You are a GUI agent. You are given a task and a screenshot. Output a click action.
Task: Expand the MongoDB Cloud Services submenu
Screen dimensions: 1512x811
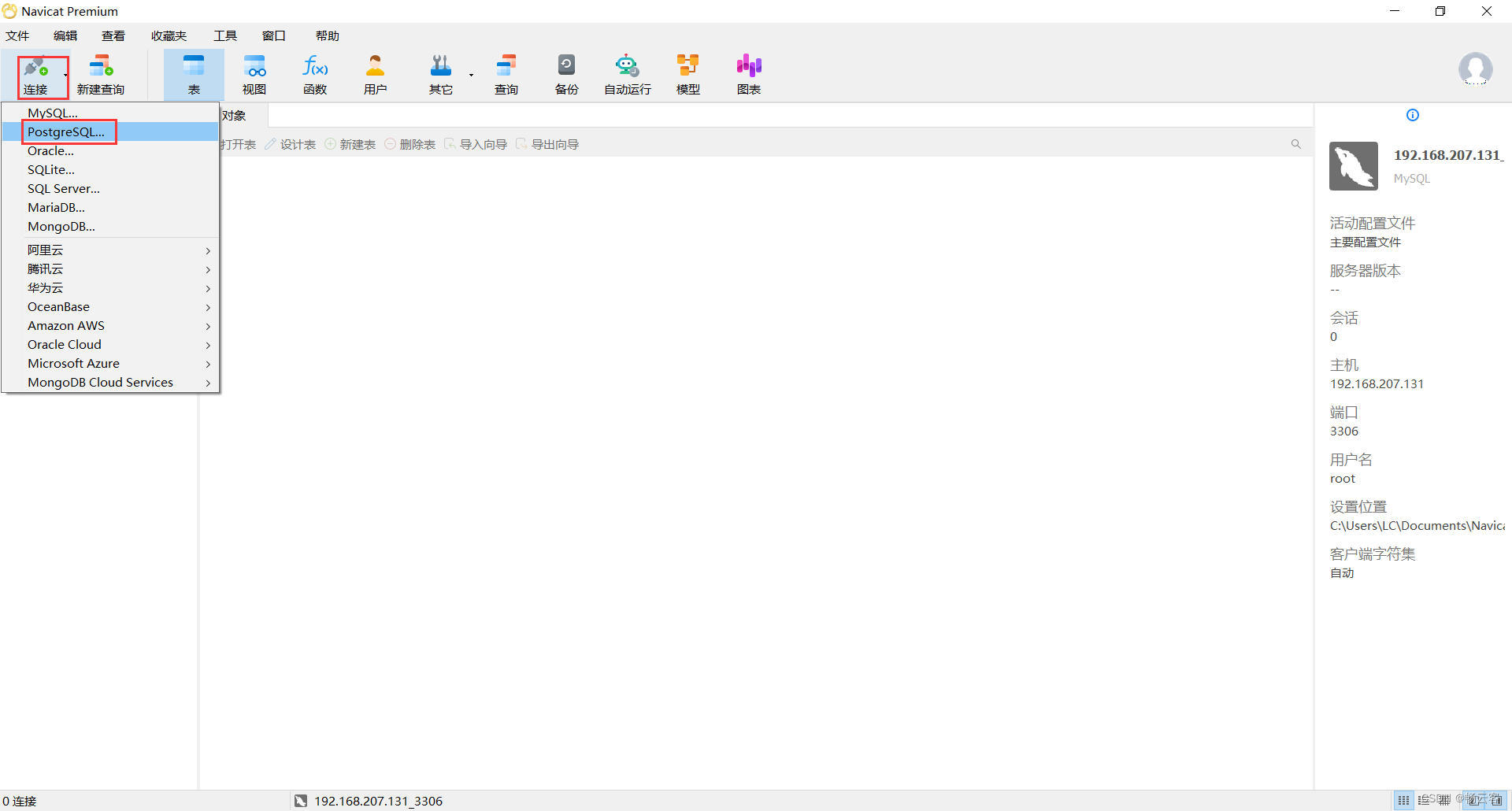pyautogui.click(x=110, y=382)
